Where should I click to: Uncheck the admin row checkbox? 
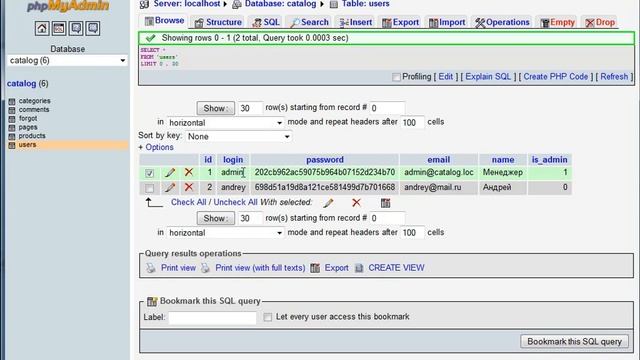pyautogui.click(x=149, y=173)
